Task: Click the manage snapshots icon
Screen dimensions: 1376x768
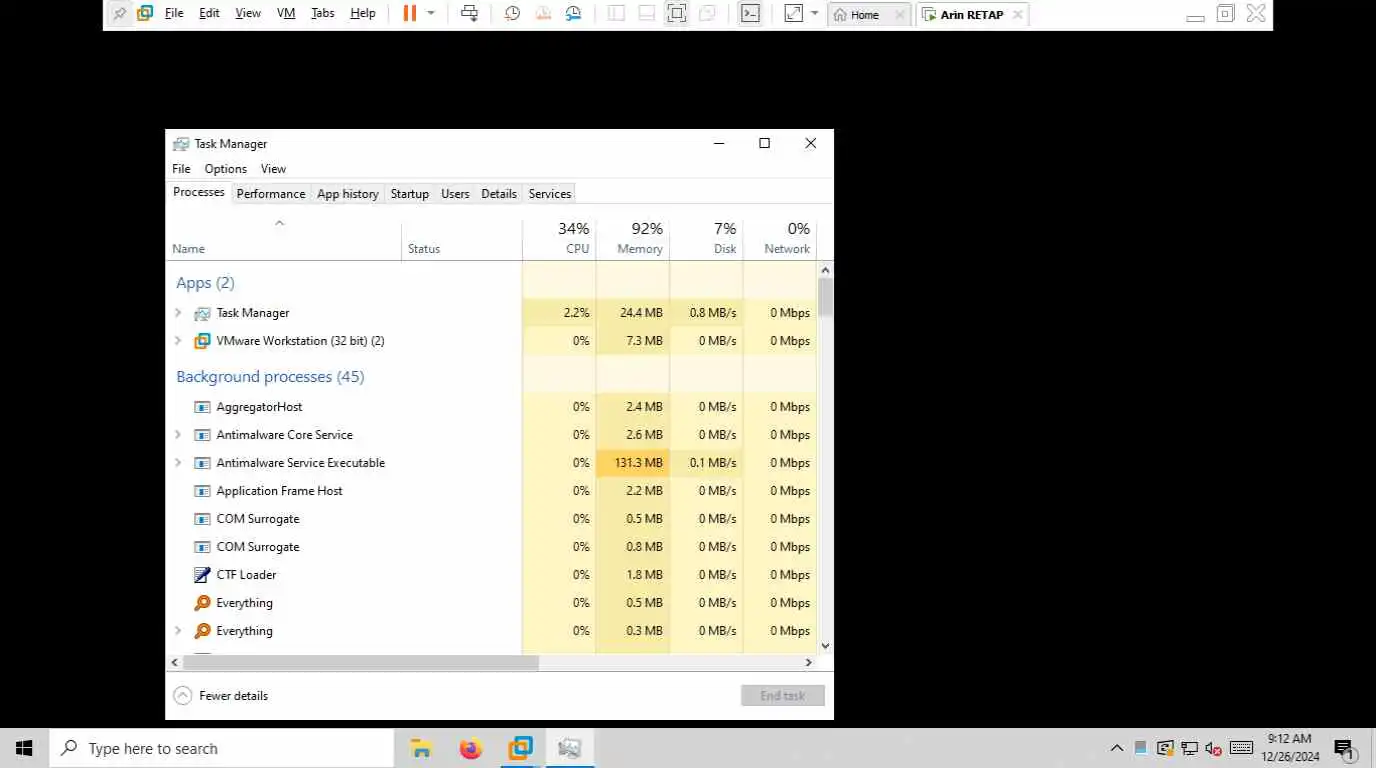Action: tap(573, 14)
